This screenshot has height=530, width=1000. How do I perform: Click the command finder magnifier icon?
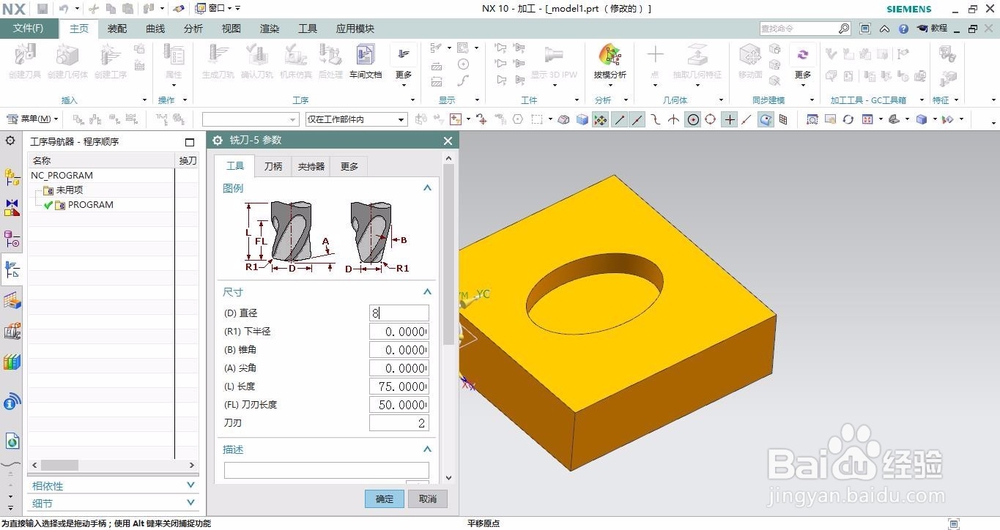(844, 29)
